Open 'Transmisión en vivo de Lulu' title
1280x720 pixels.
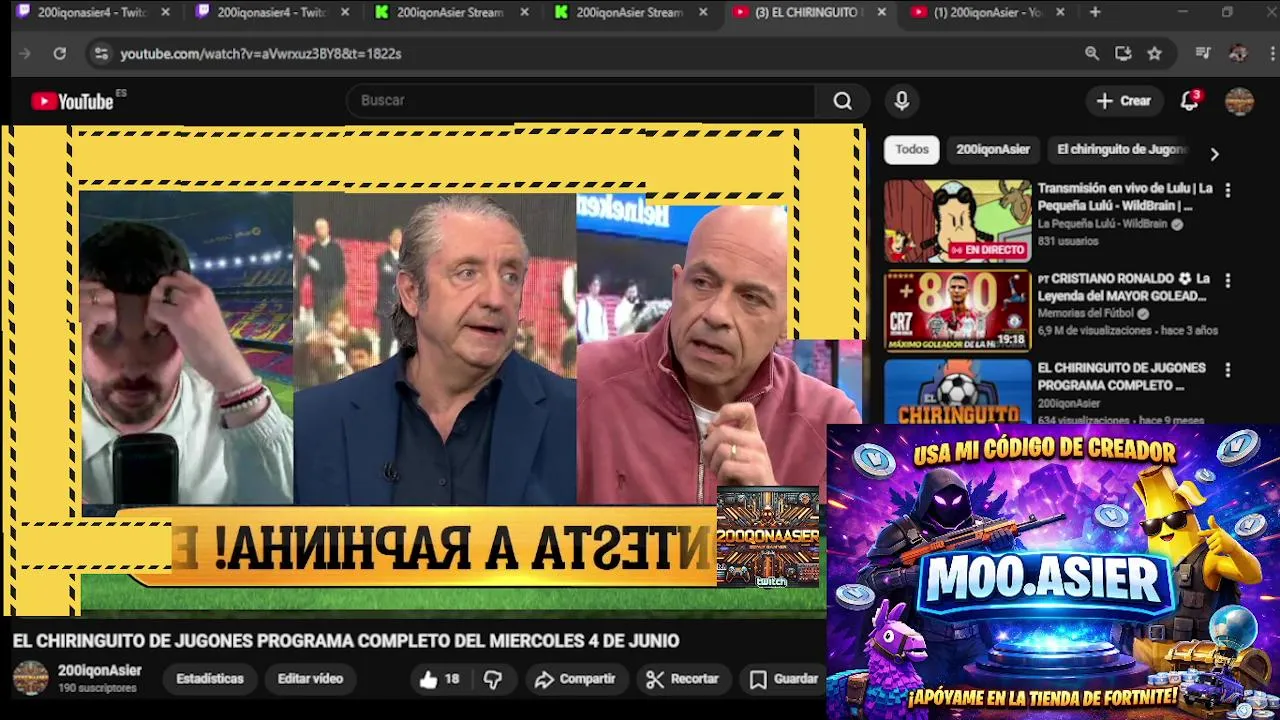click(x=1124, y=197)
